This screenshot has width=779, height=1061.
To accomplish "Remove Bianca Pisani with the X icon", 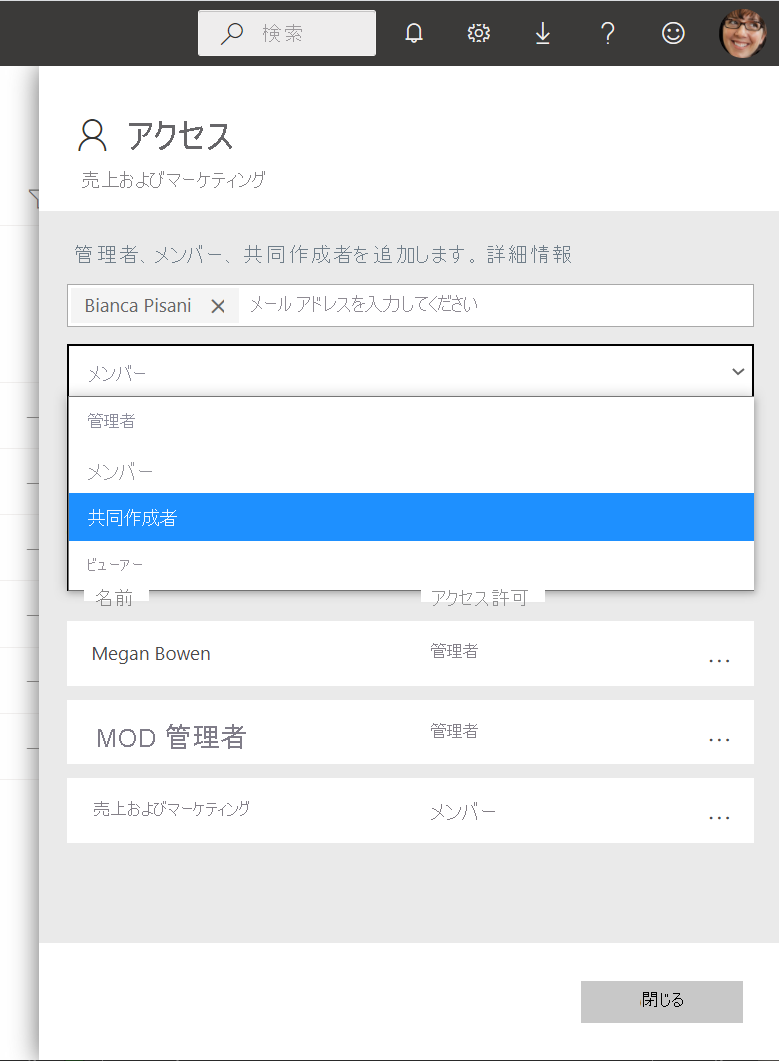I will click(218, 307).
